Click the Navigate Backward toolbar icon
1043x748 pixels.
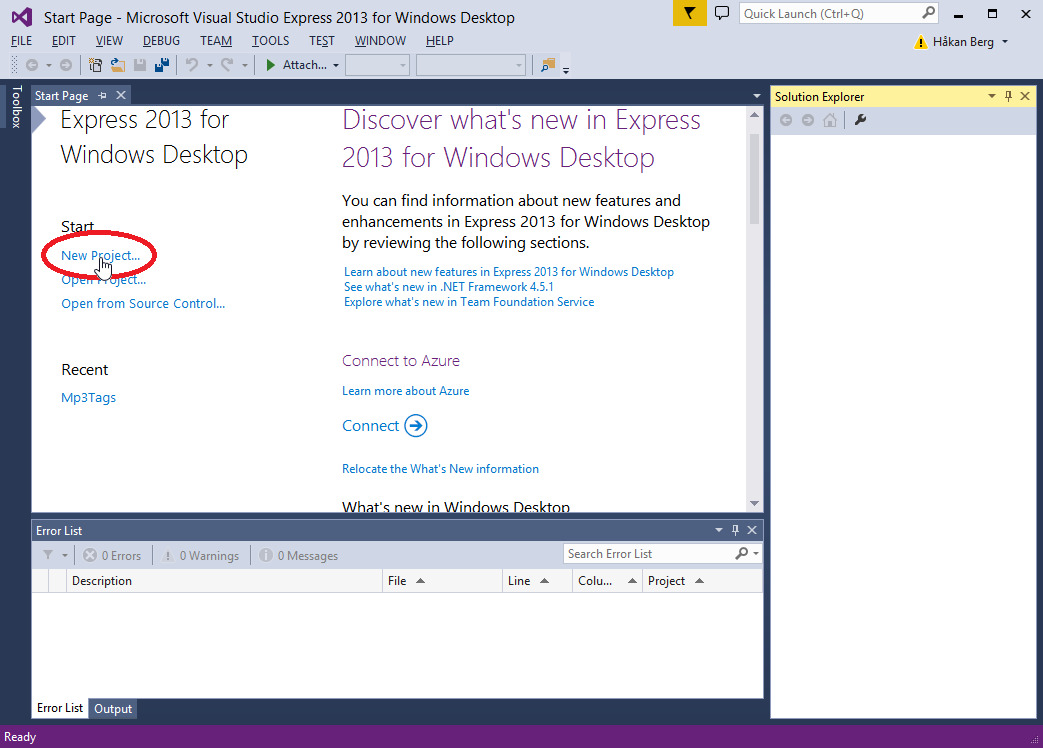31,65
